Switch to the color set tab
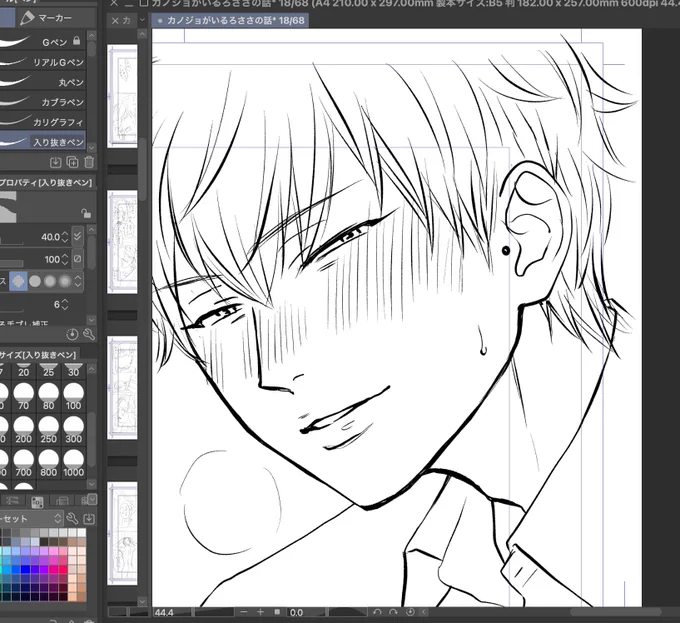This screenshot has width=680, height=623. (37, 501)
